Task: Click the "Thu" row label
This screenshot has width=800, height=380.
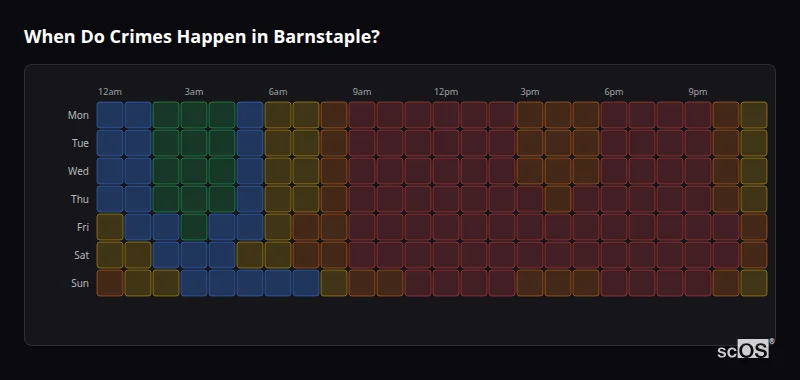Action: pos(80,199)
